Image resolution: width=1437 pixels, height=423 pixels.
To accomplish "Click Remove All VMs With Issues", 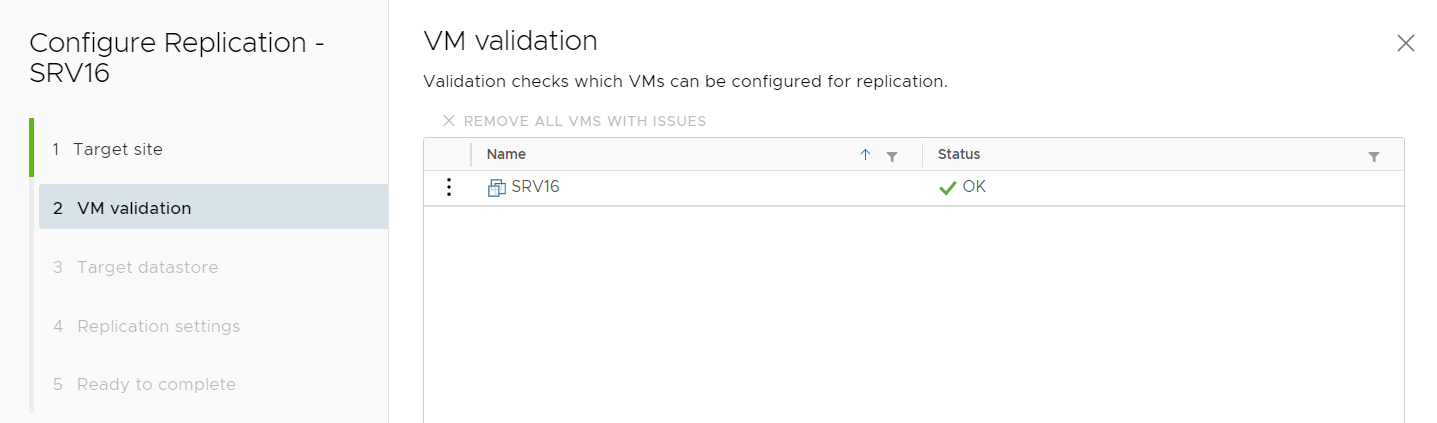I will (x=585, y=121).
